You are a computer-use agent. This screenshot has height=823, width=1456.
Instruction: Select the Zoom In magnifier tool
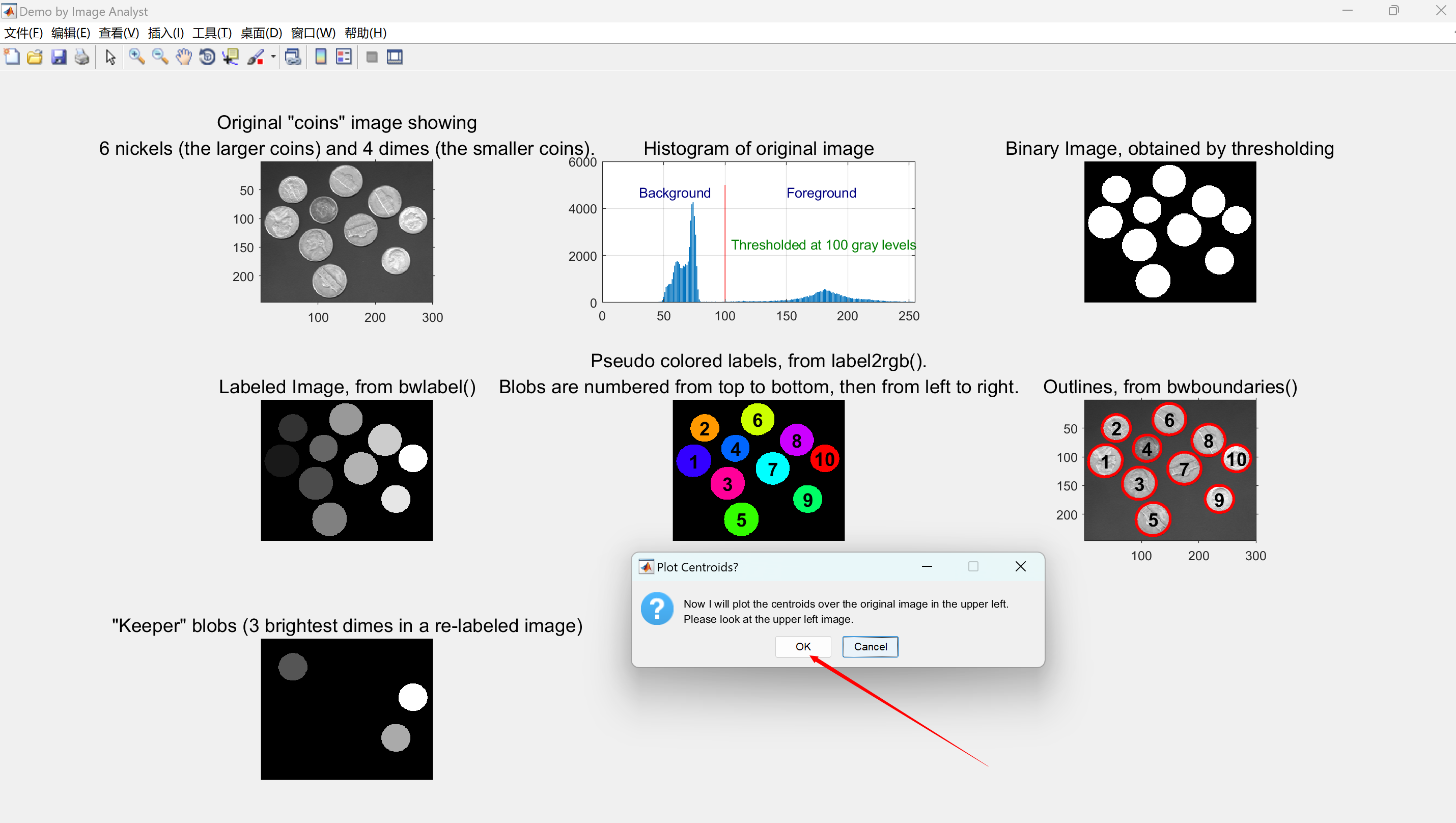[x=136, y=57]
